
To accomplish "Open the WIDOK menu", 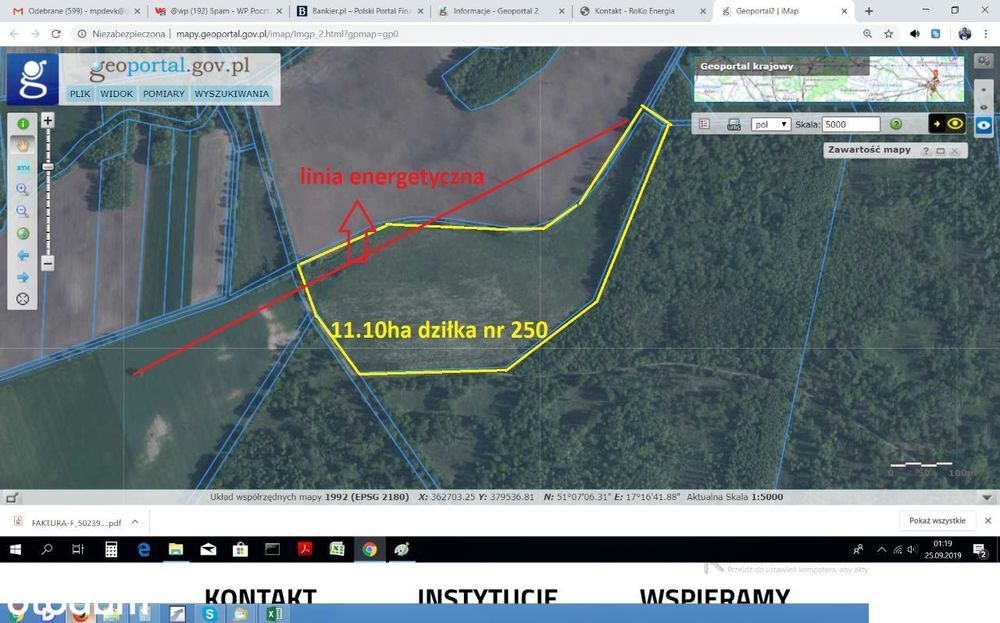I will coord(117,94).
